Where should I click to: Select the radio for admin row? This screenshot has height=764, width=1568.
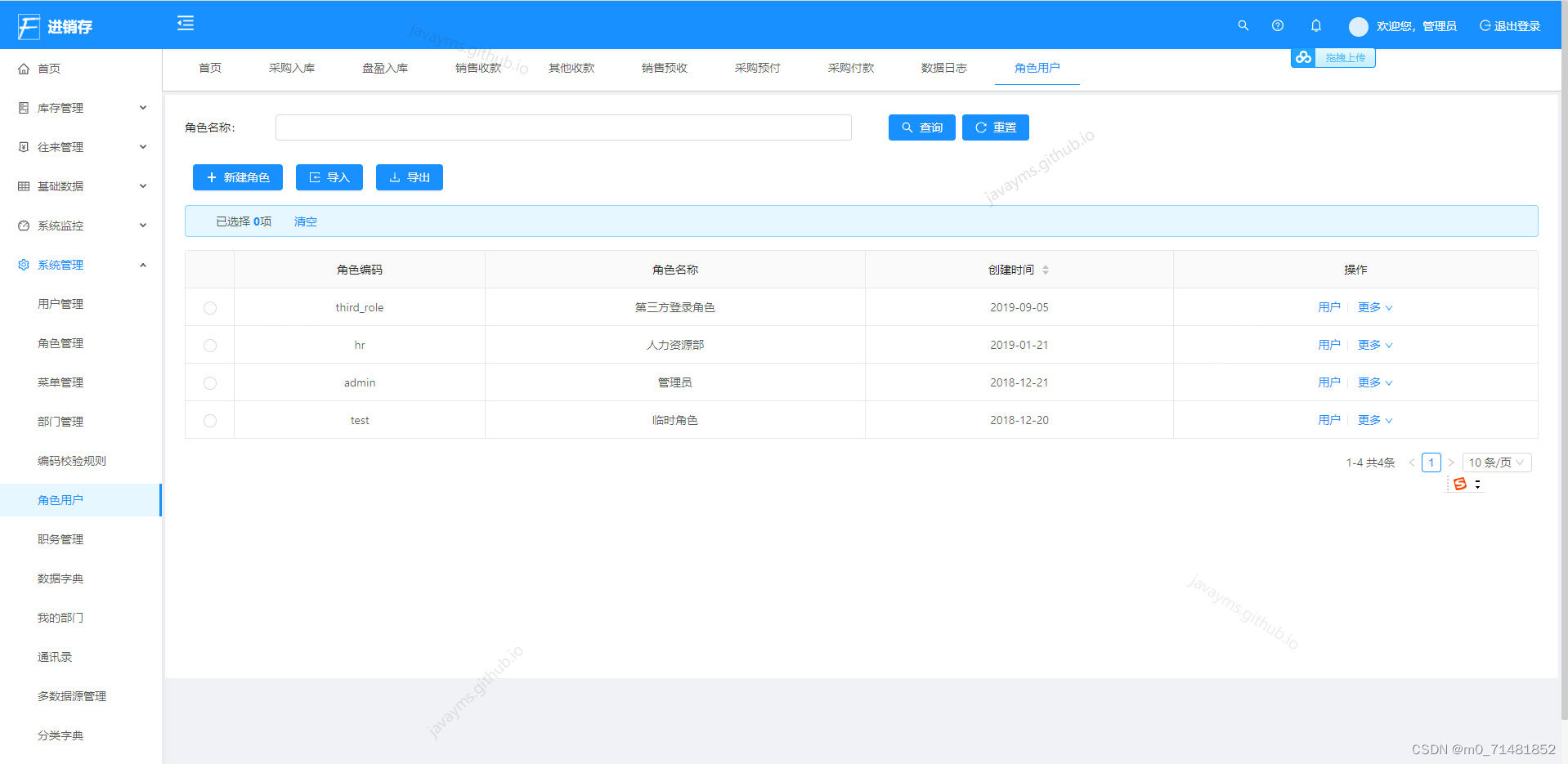[210, 383]
